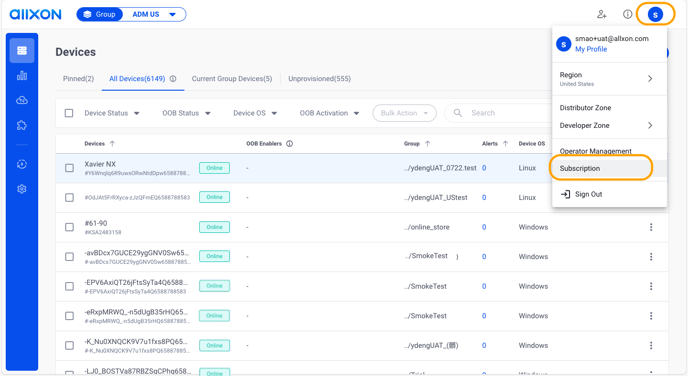Open the user avatar menu at top right
Screen dimensions: 688x376
(x=655, y=14)
